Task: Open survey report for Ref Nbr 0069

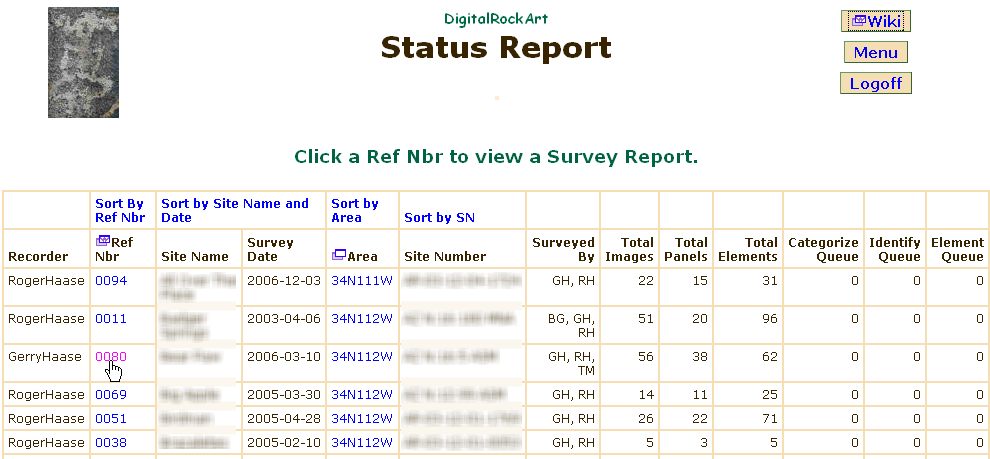Action: 111,395
